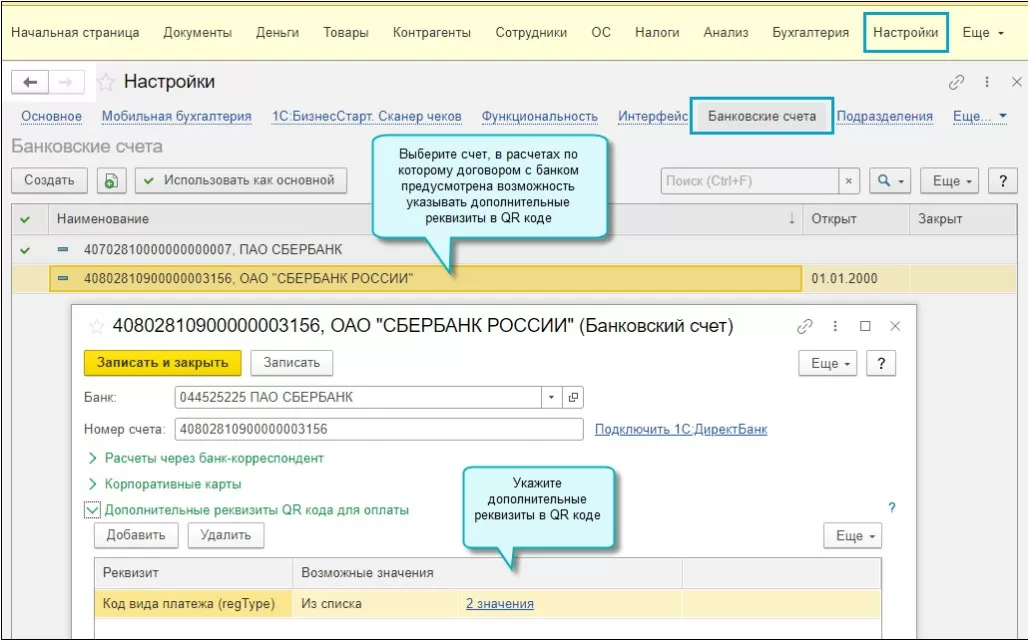1028x641 pixels.
Task: Open the Документы menu
Action: (x=197, y=32)
